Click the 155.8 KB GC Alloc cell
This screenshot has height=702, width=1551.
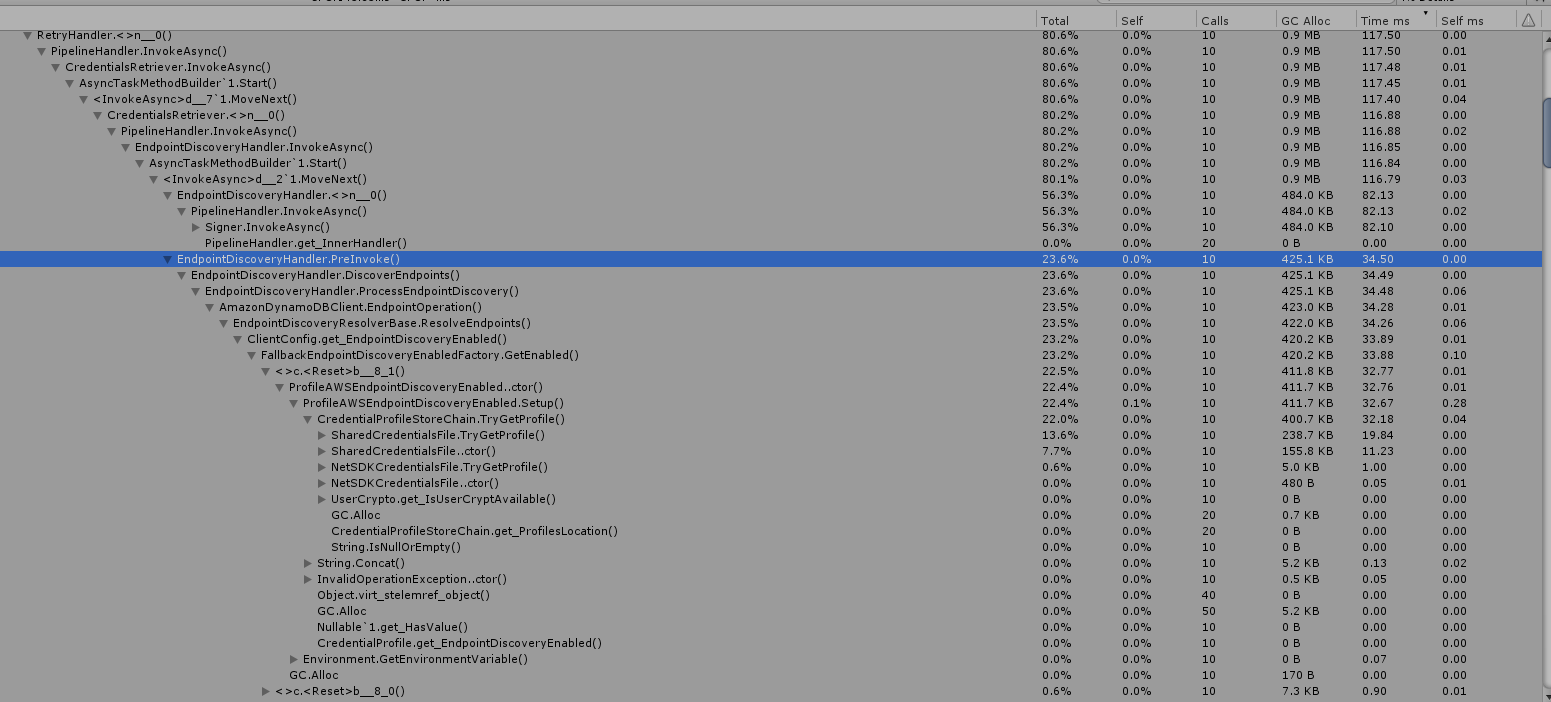1306,451
